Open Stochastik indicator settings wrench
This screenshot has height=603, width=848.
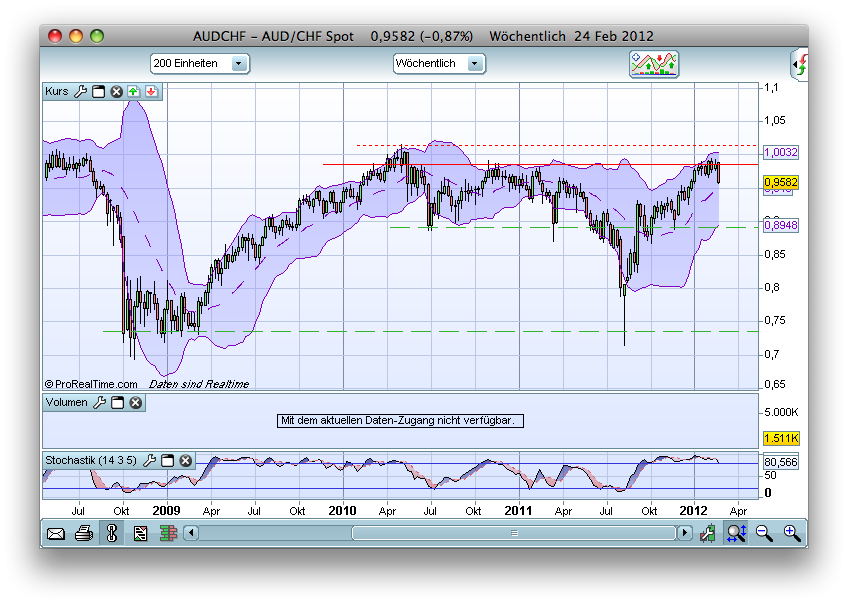click(149, 460)
